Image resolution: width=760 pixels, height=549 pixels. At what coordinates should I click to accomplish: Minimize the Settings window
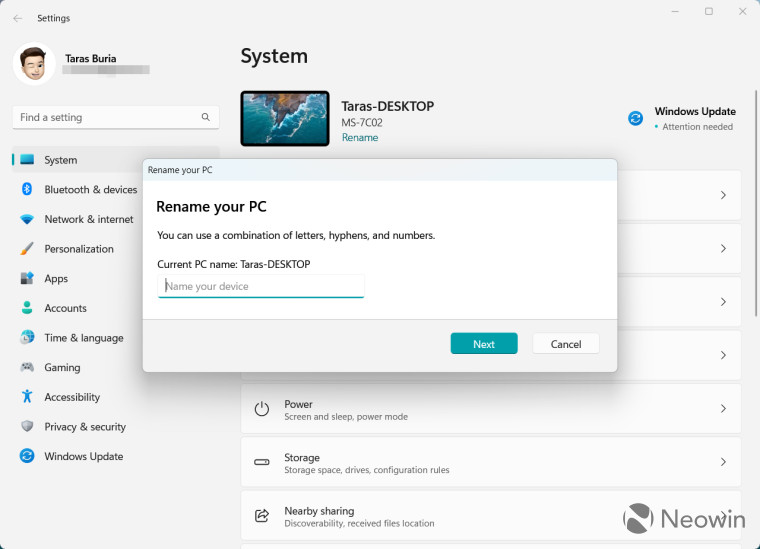coord(675,11)
